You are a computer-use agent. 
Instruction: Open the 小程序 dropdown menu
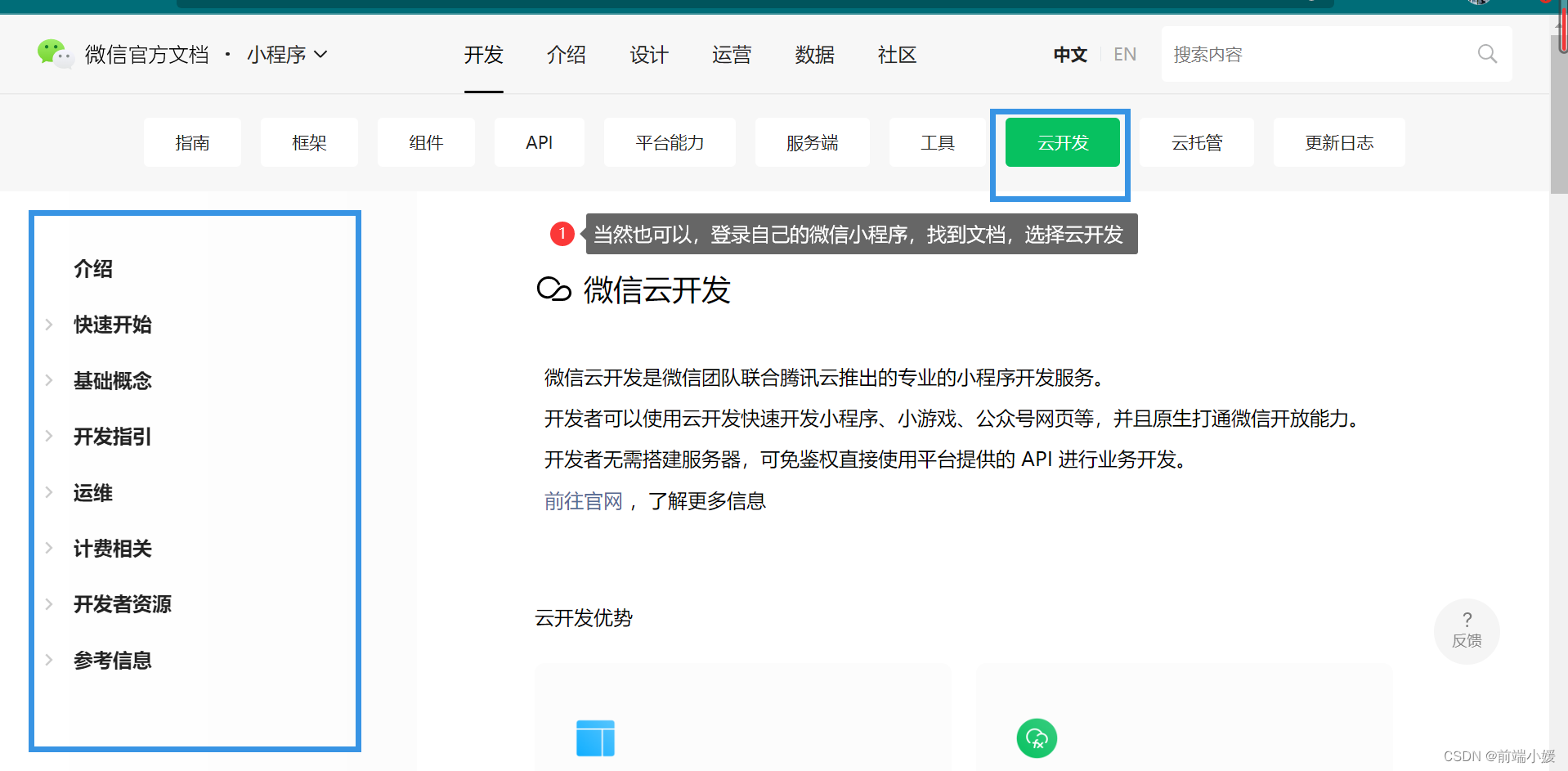pos(287,55)
